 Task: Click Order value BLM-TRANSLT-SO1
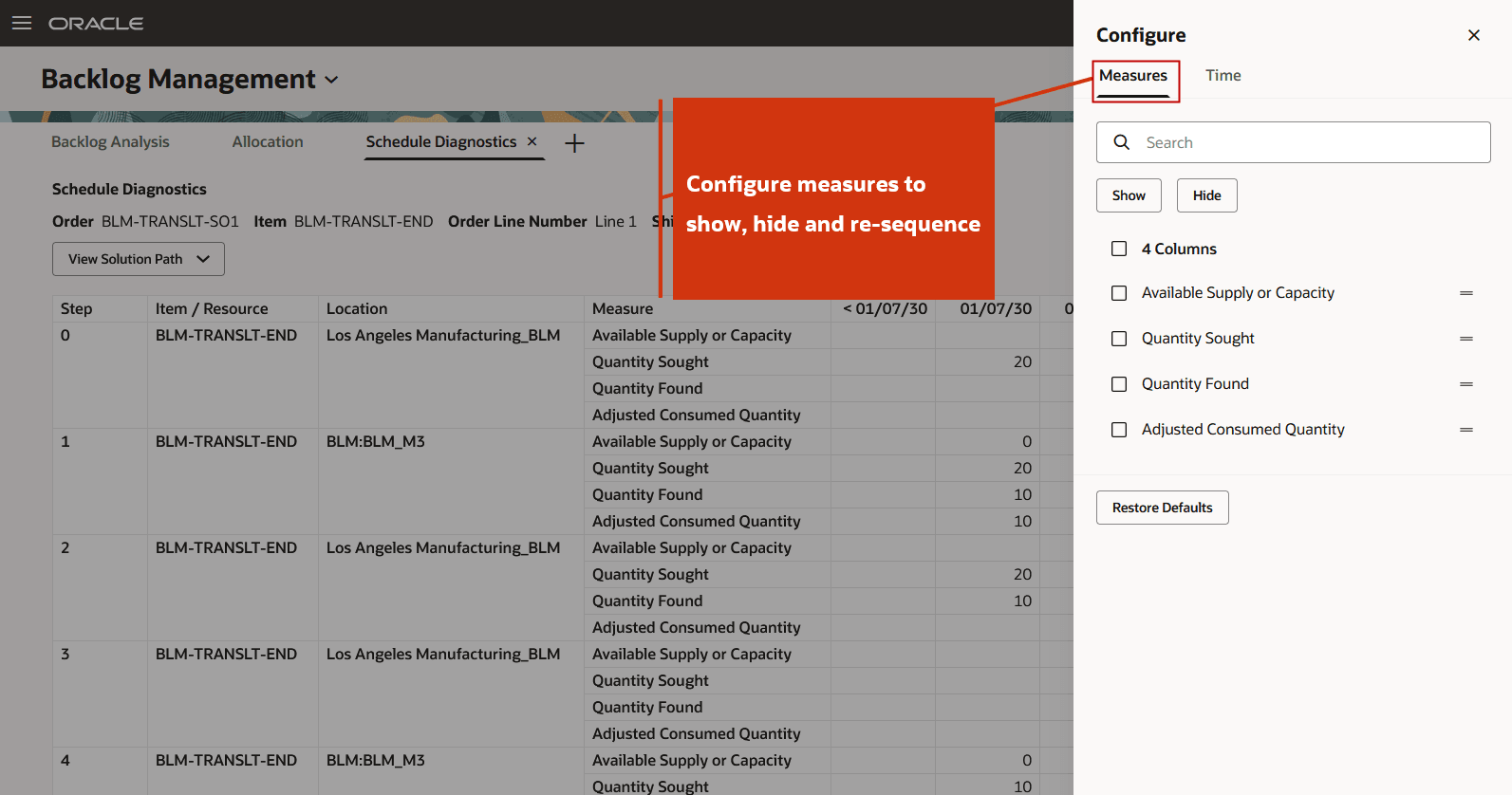pyautogui.click(x=170, y=221)
